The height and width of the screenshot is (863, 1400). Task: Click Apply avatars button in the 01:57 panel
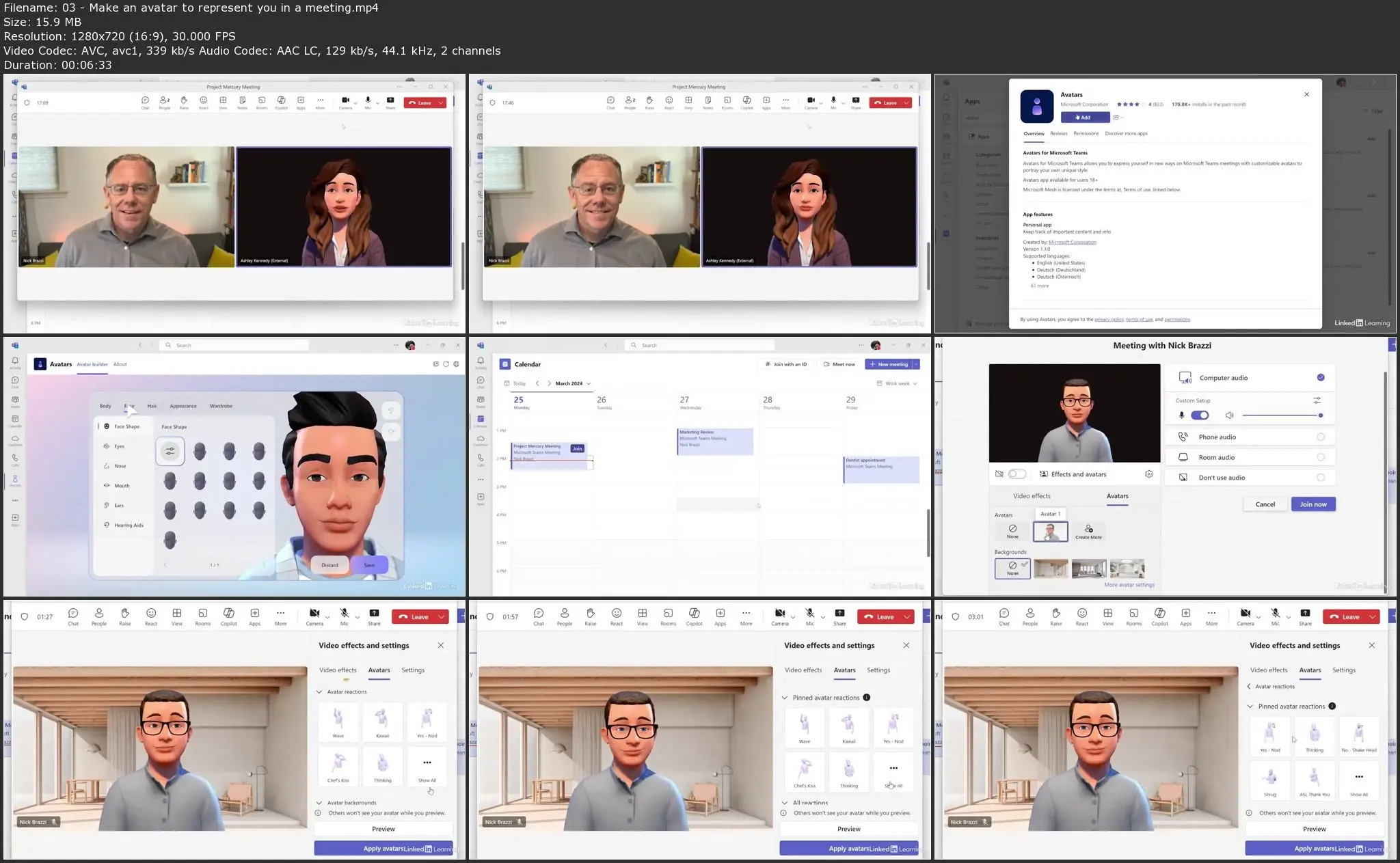point(849,848)
